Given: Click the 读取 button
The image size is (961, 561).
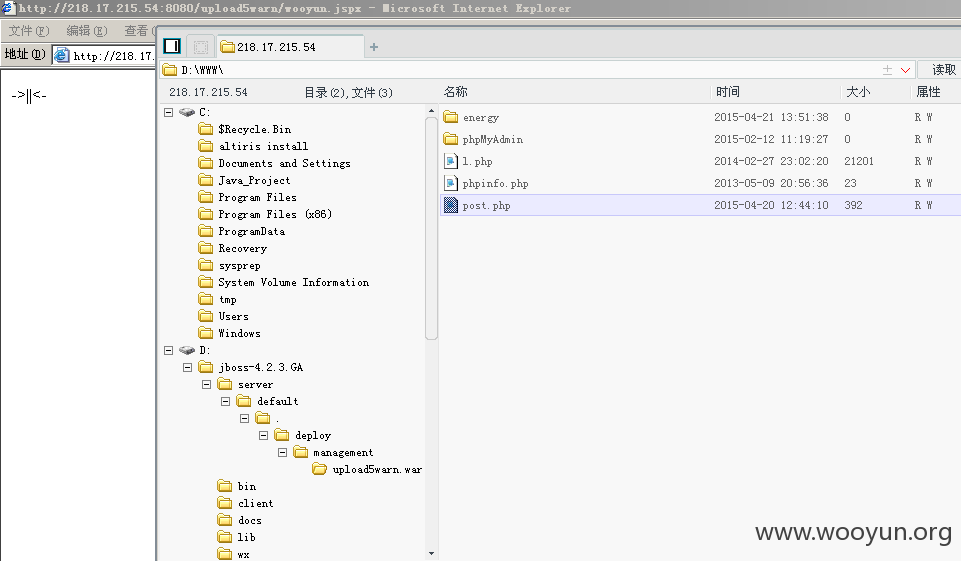Looking at the screenshot, I should 944,70.
